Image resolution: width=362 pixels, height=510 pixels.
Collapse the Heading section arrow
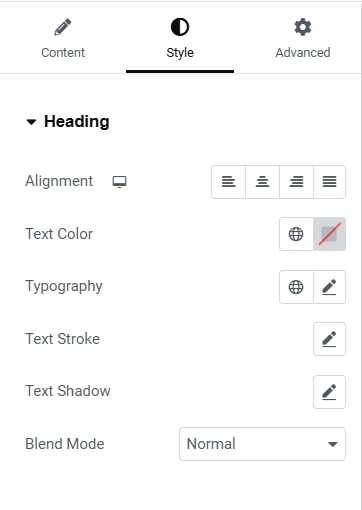31,122
